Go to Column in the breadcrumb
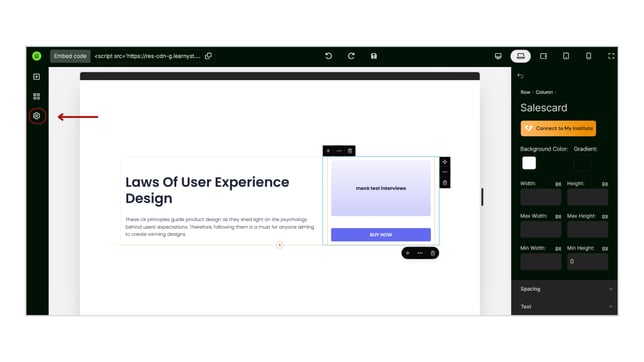Viewport: 644px width, 362px height. [x=544, y=92]
